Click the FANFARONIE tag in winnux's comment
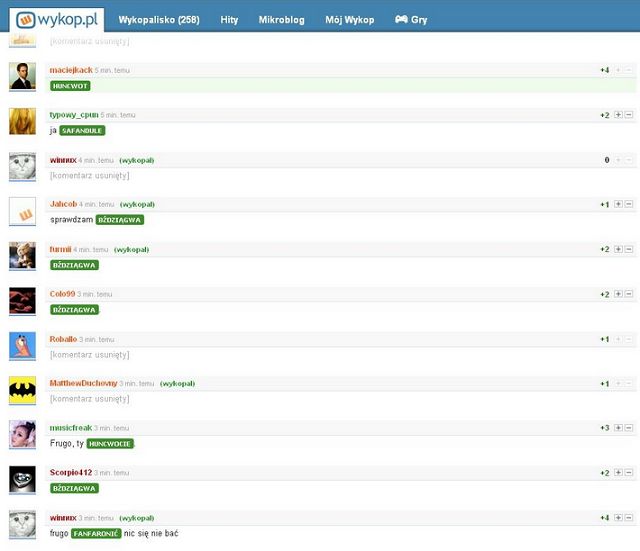 pos(96,533)
